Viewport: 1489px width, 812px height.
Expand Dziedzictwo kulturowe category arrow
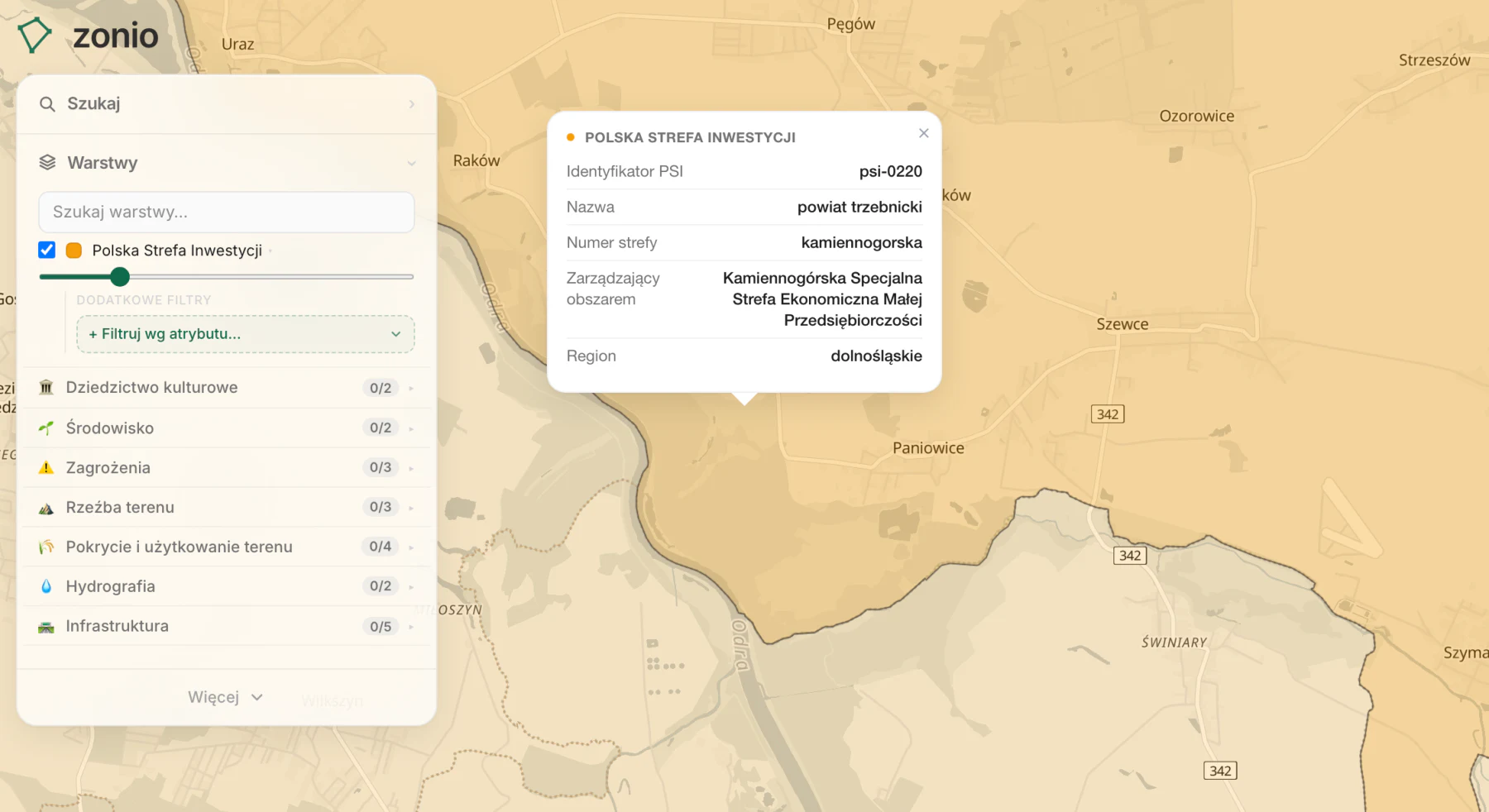[411, 388]
